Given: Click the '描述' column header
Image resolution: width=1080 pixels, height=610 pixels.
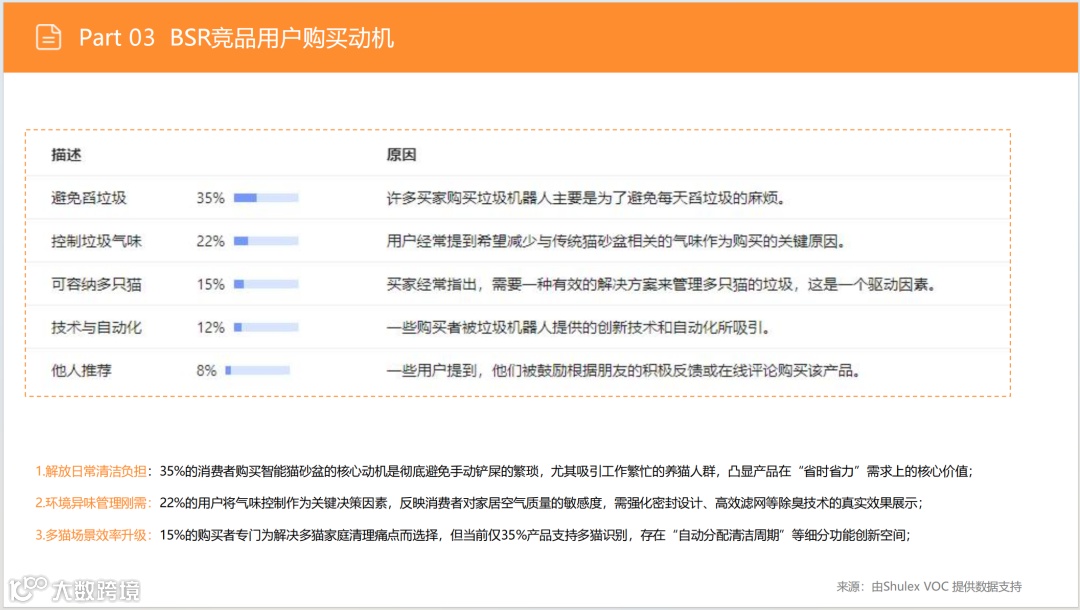Looking at the screenshot, I should coord(66,155).
